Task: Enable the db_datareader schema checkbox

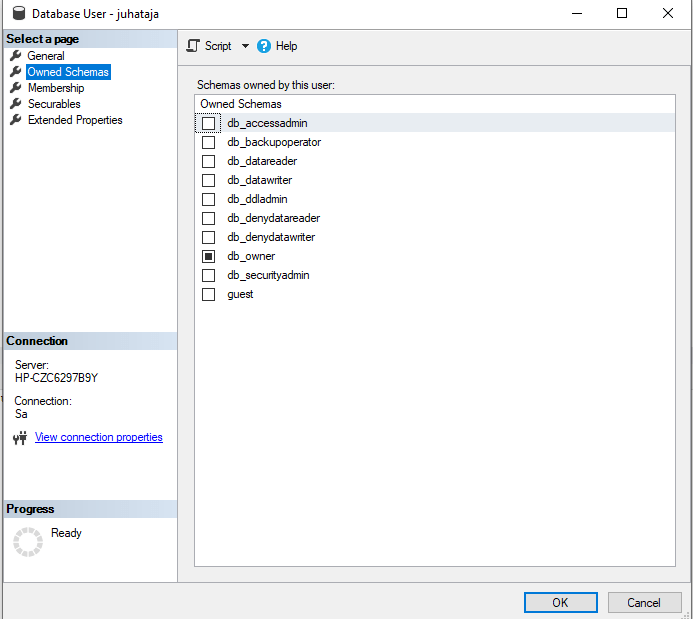Action: click(209, 161)
